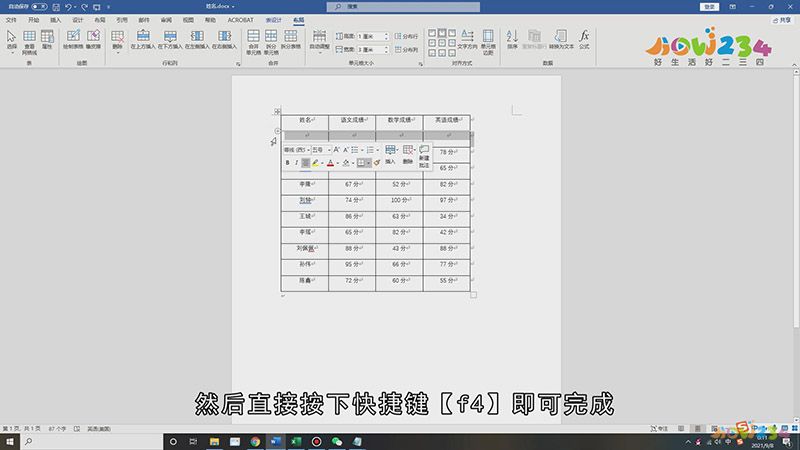Select the table Eraser tool

pos(93,39)
